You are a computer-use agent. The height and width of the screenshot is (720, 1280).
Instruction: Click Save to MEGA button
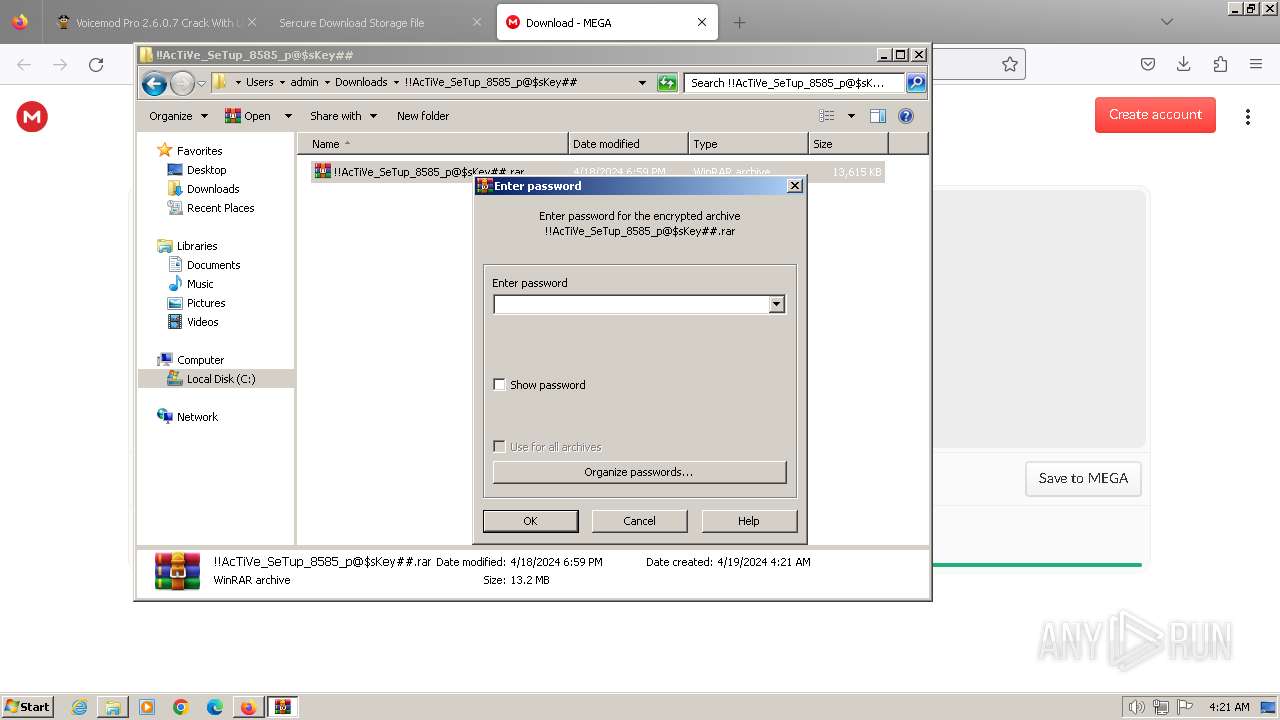point(1083,478)
